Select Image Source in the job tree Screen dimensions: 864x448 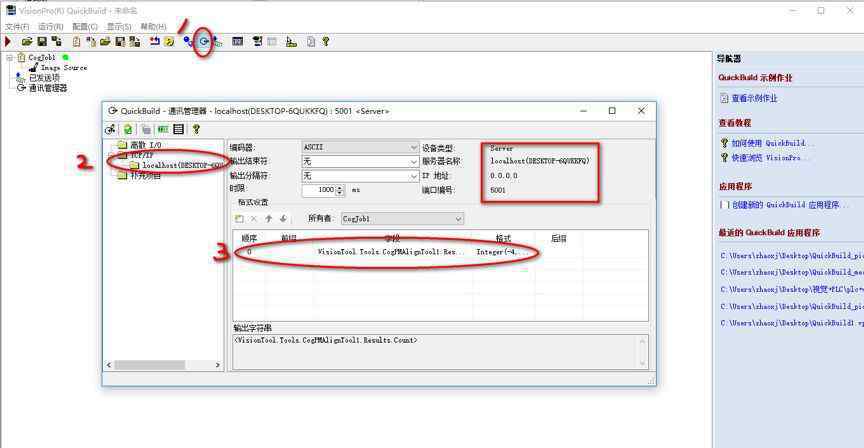coord(63,67)
